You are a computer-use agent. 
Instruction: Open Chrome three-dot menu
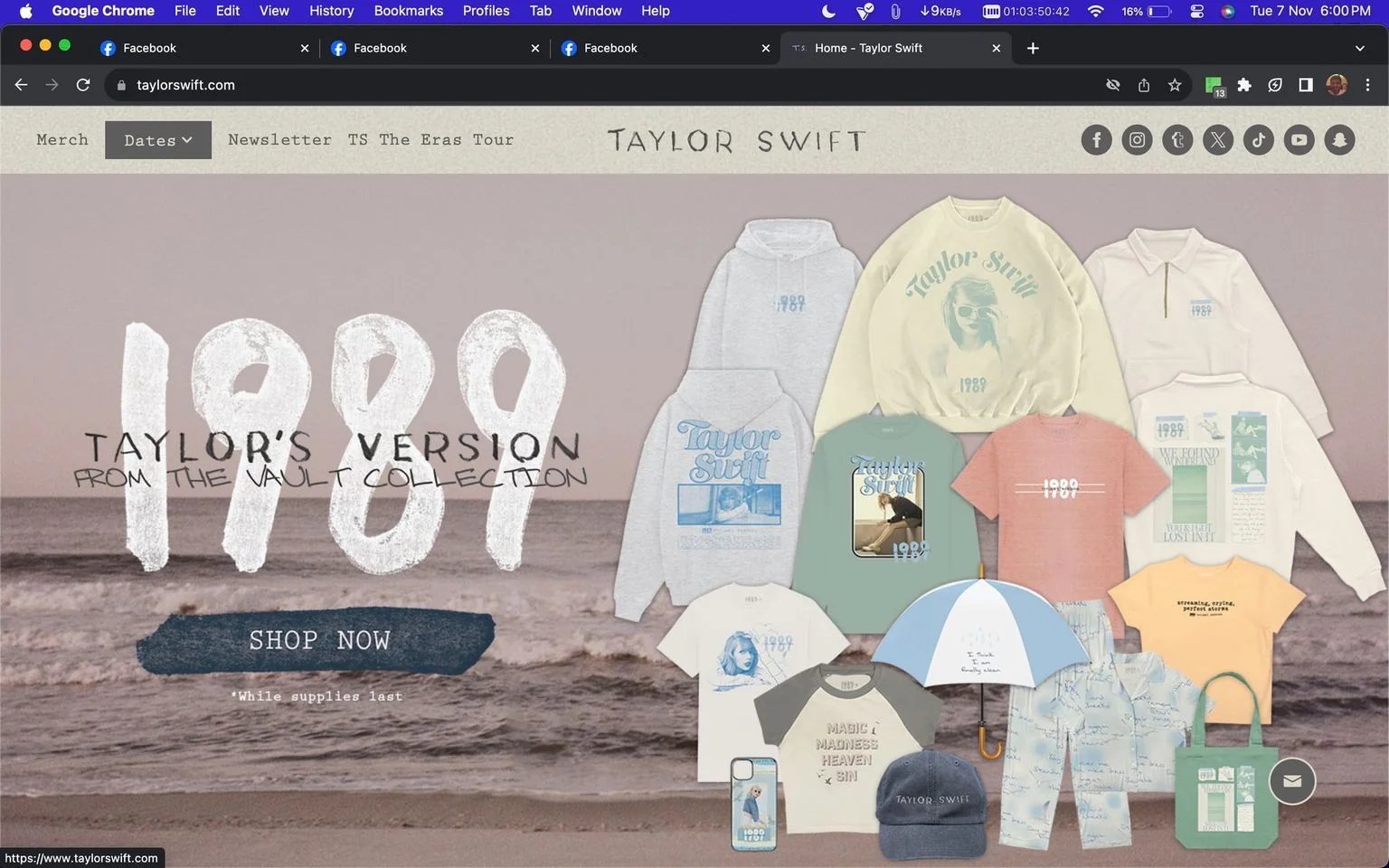(x=1367, y=85)
